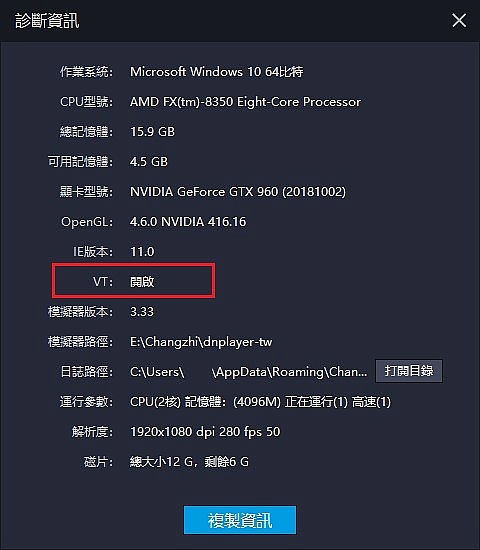Click the 日誌路徑 AppData path text
Screen dimensions: 480x550
coord(248,371)
